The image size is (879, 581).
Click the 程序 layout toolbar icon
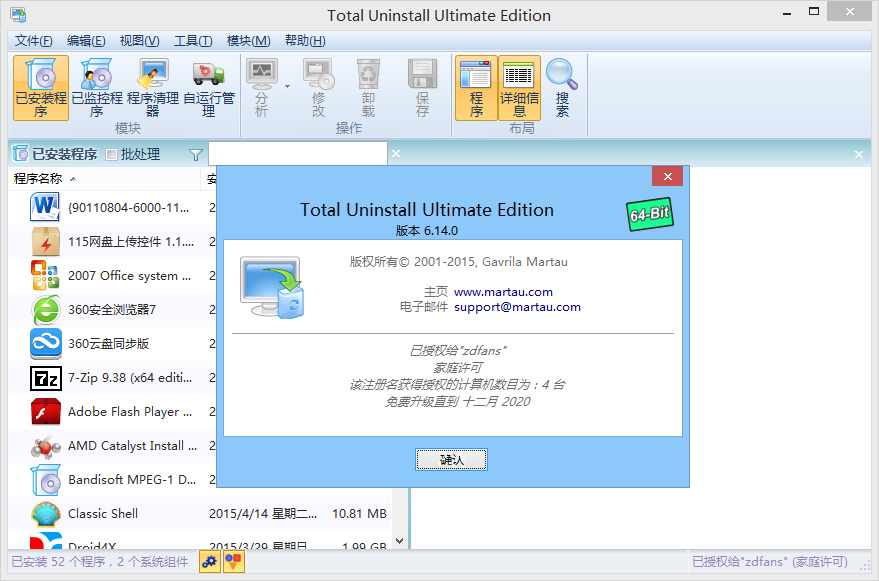pos(478,88)
